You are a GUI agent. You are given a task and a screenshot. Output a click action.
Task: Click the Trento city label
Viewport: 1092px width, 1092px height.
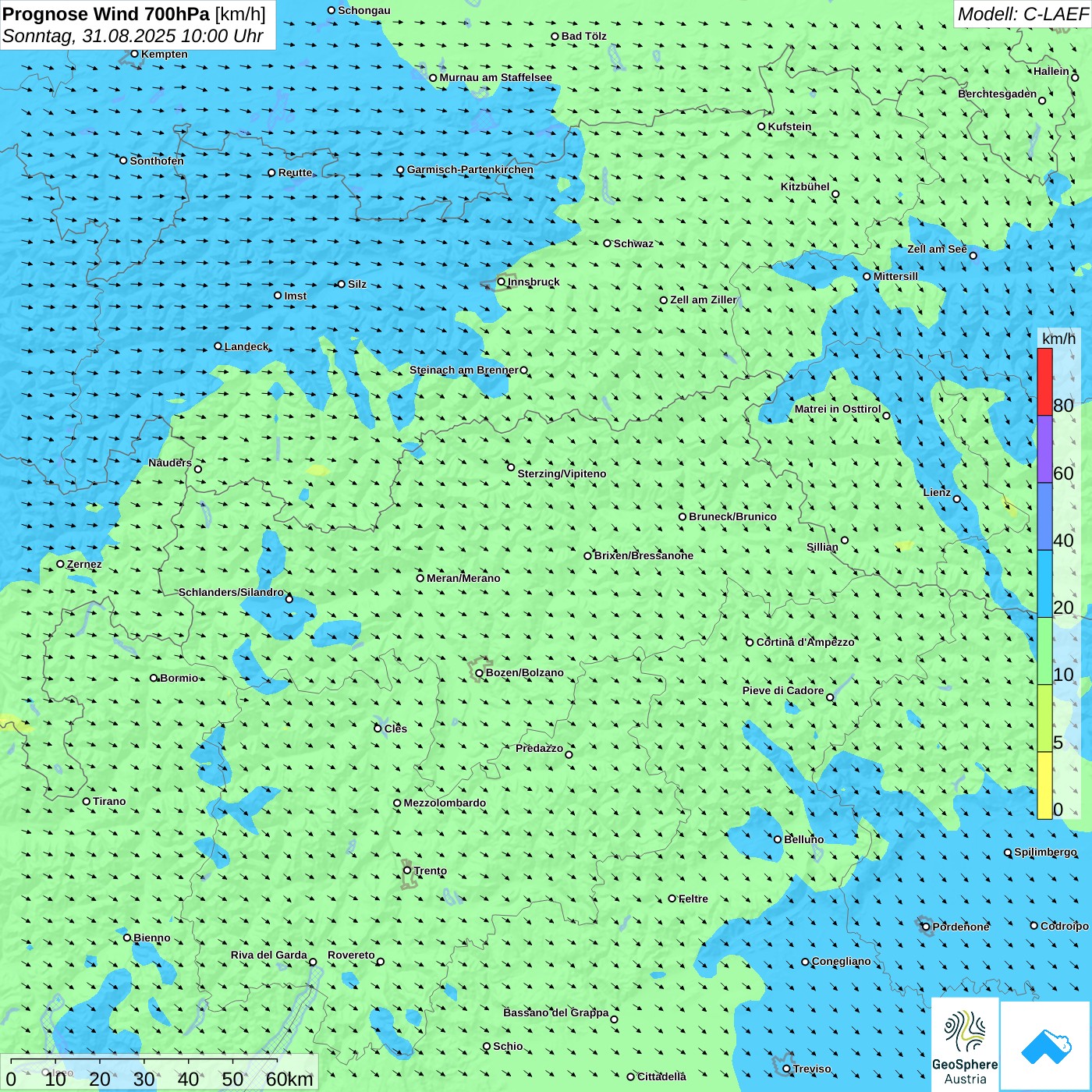pos(431,870)
